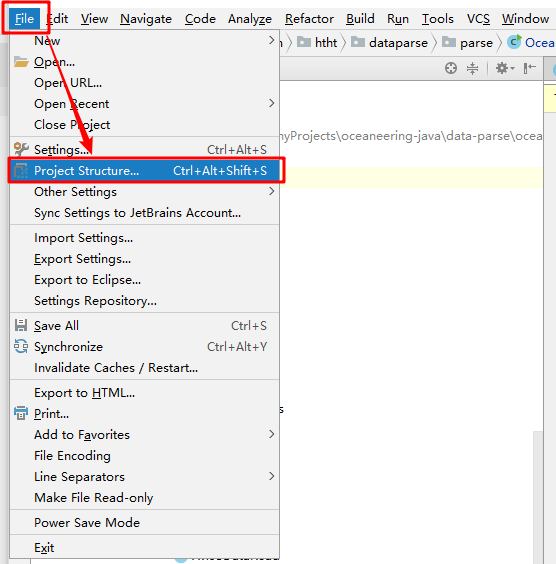This screenshot has height=564, width=556.
Task: Click the Open folder icon
Action: (x=21, y=62)
